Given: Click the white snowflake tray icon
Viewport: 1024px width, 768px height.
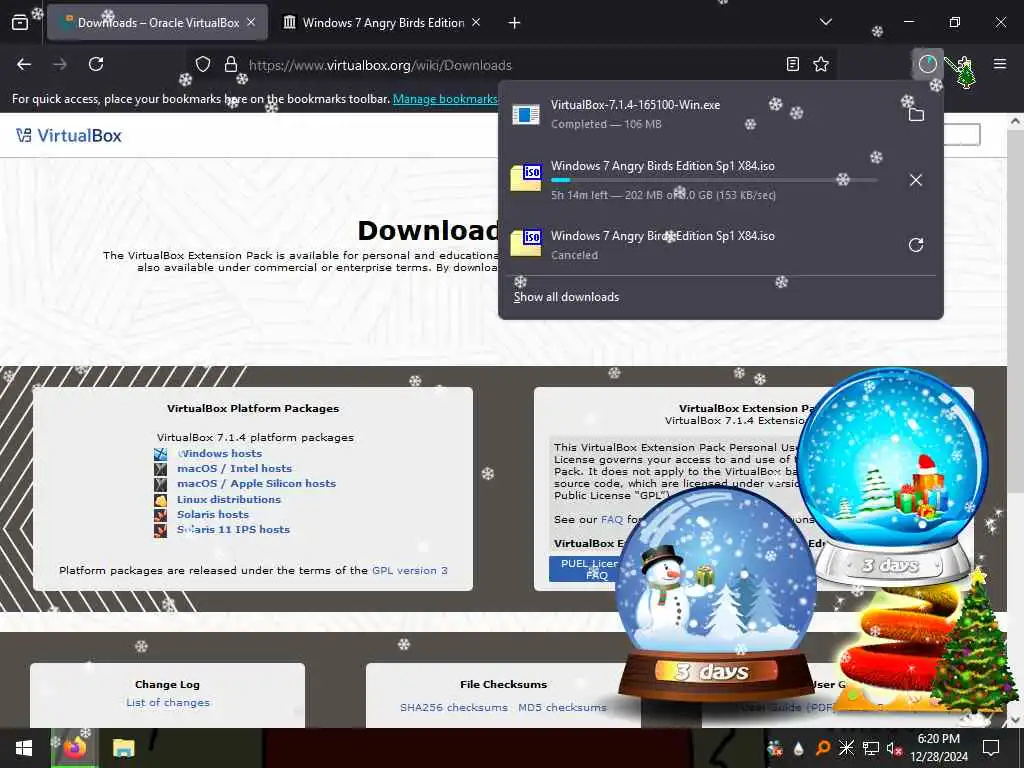Looking at the screenshot, I should coord(846,748).
